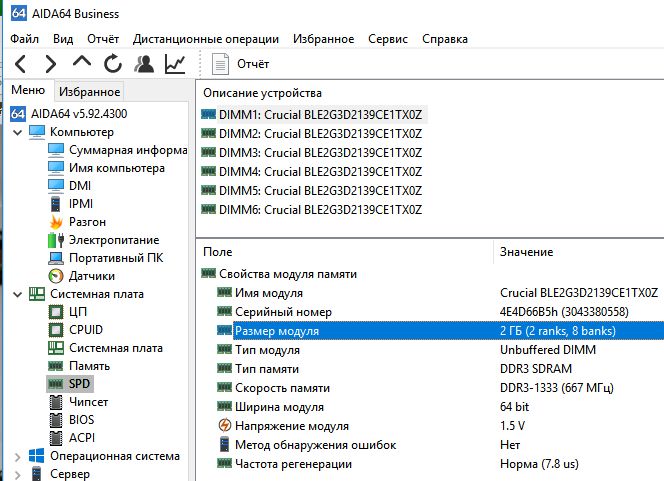Open the Избранное menu in menu bar
This screenshot has height=481, width=664.
pos(324,39)
